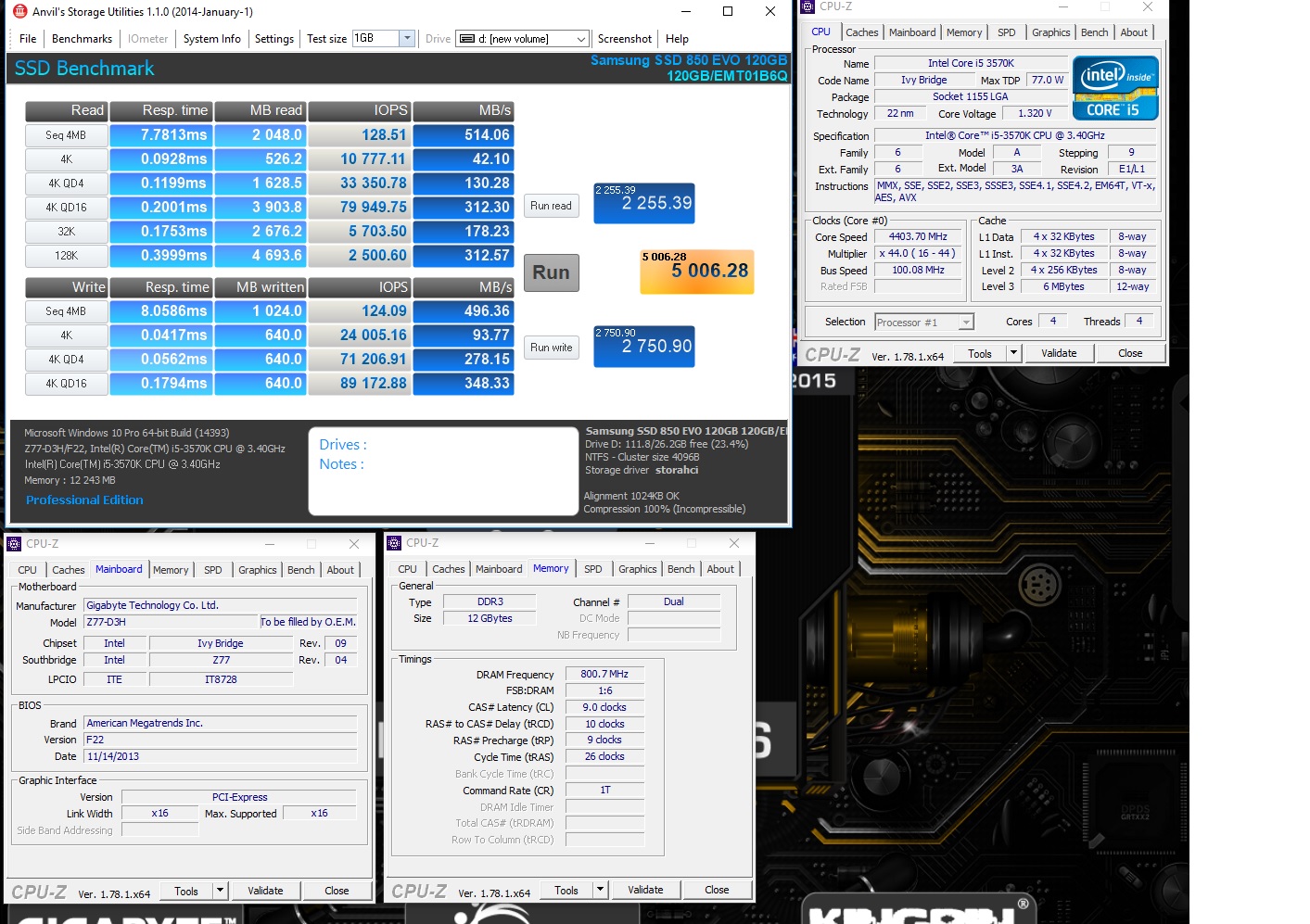Click Anvil's Storage Utilities title bar app icon
Image resolution: width=1310 pixels, height=924 pixels.
click(x=19, y=11)
